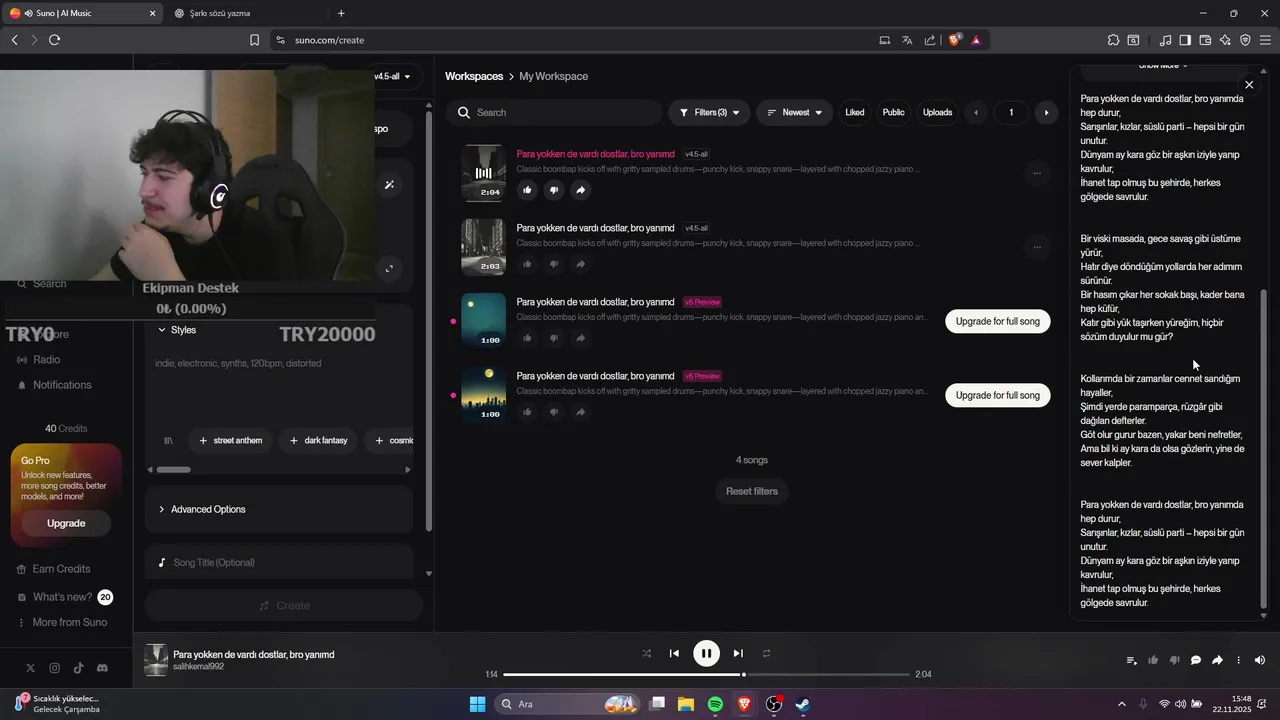This screenshot has width=1280, height=720.
Task: Close the lyrics side panel
Action: [x=1249, y=85]
